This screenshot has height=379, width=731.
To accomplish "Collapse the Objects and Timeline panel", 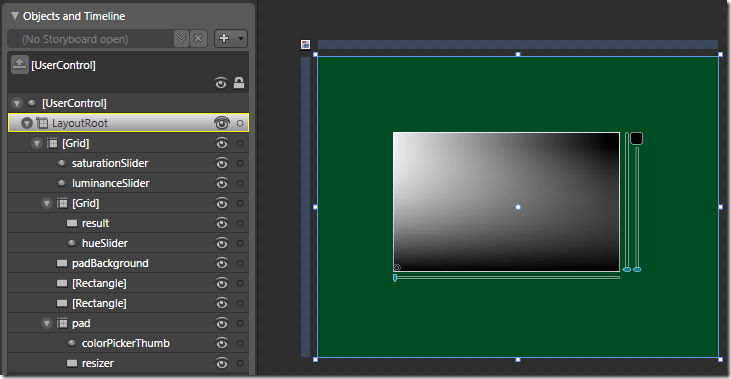I will 15,16.
